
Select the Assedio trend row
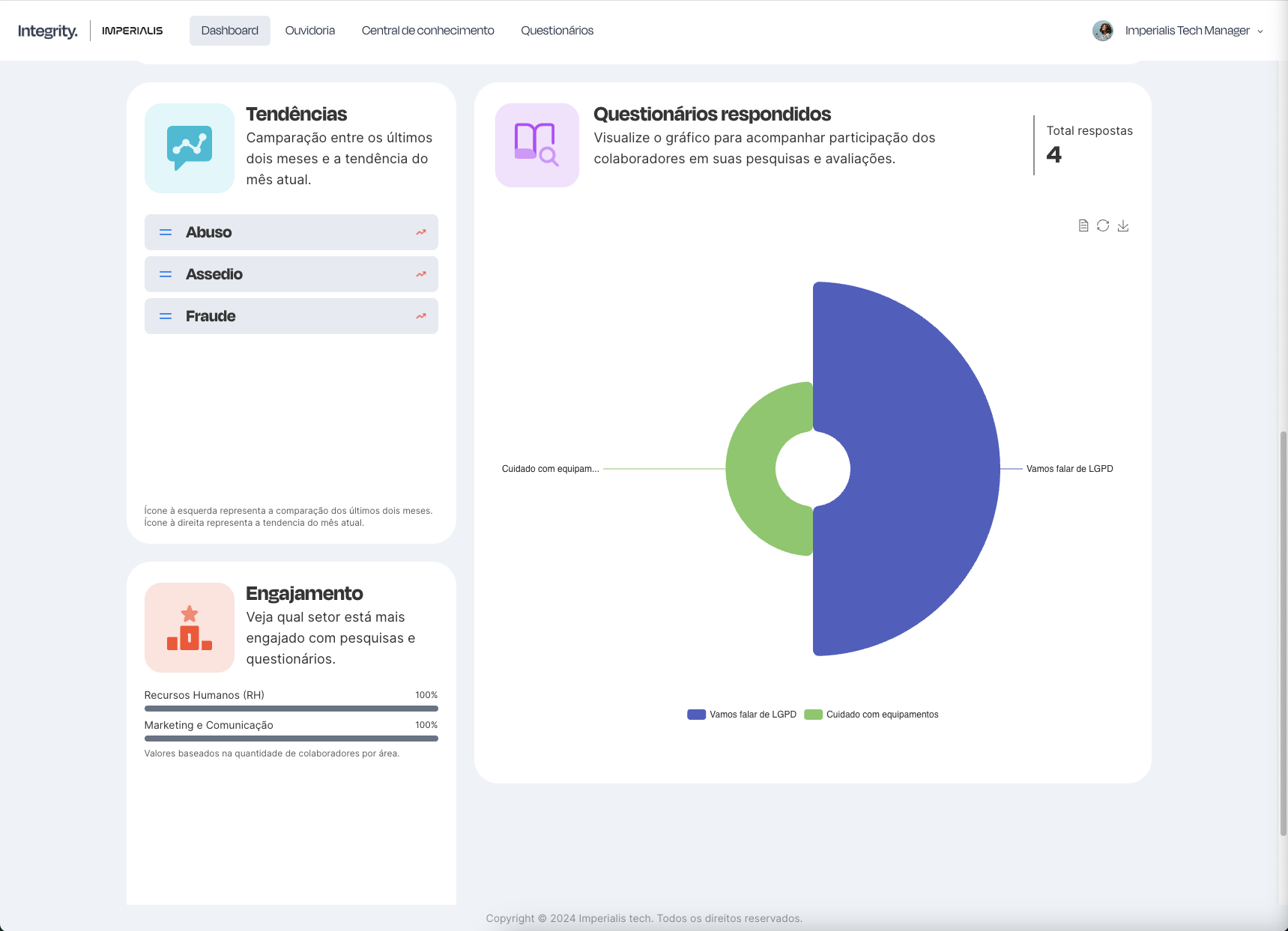click(x=291, y=274)
